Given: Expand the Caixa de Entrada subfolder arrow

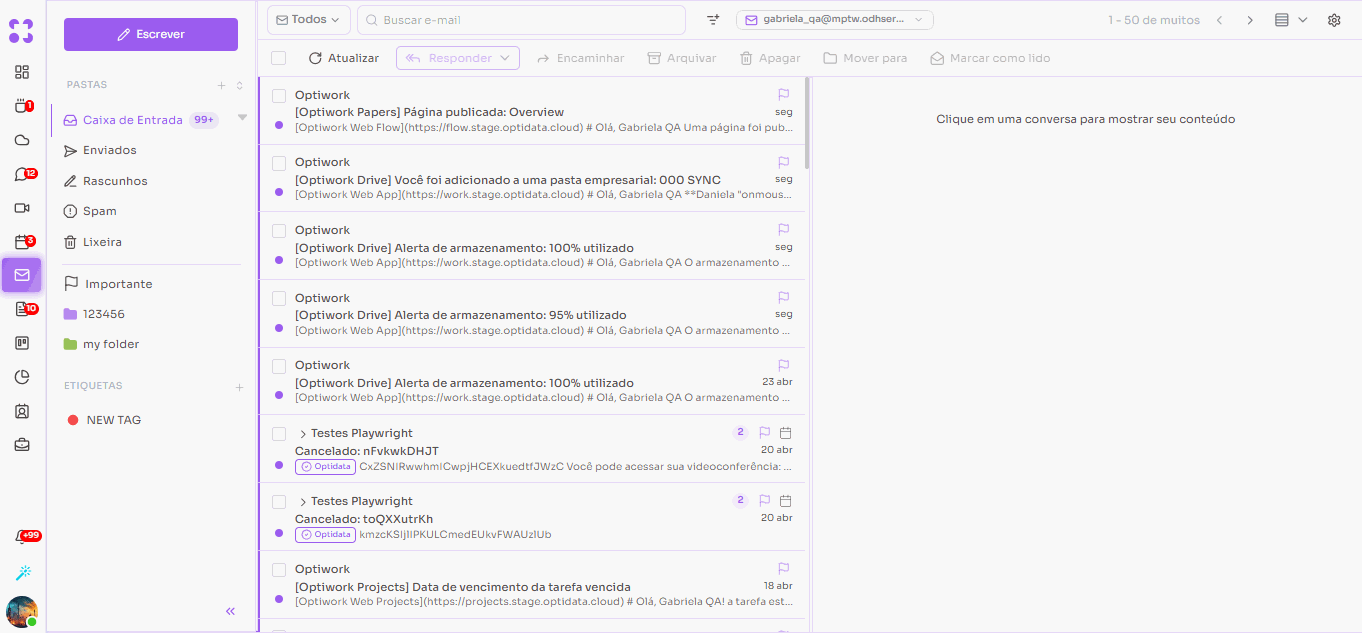Looking at the screenshot, I should point(242,118).
